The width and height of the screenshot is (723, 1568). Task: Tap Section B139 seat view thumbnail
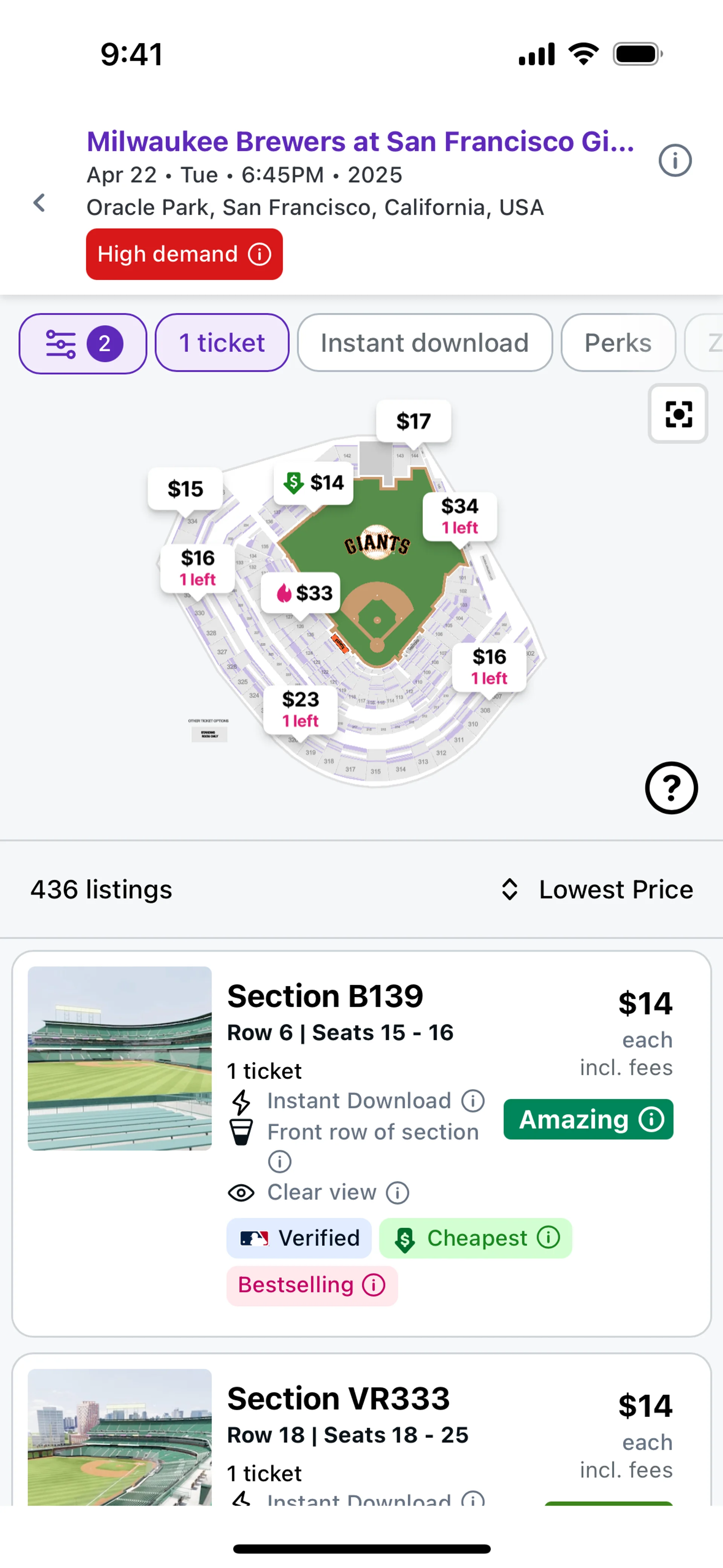[x=120, y=1058]
